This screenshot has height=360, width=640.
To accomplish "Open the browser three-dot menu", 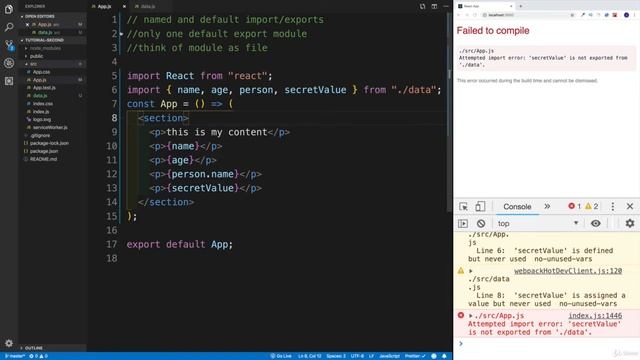I will click(635, 15).
